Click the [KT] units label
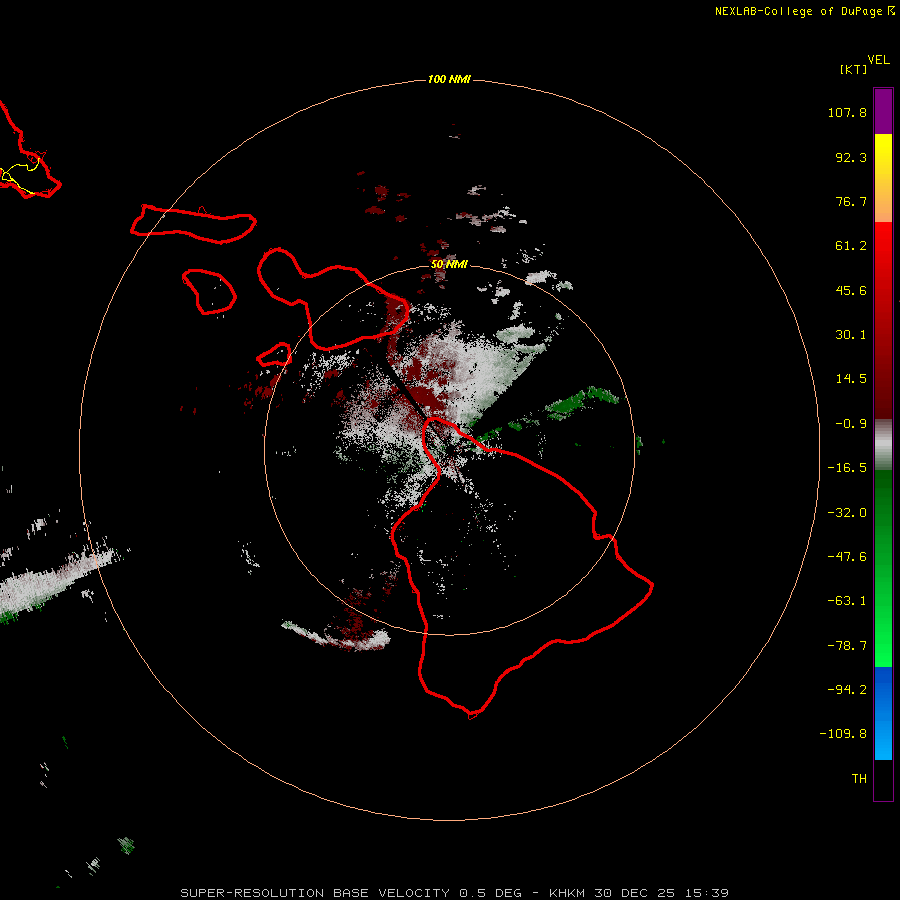Image resolution: width=900 pixels, height=900 pixels. point(853,69)
